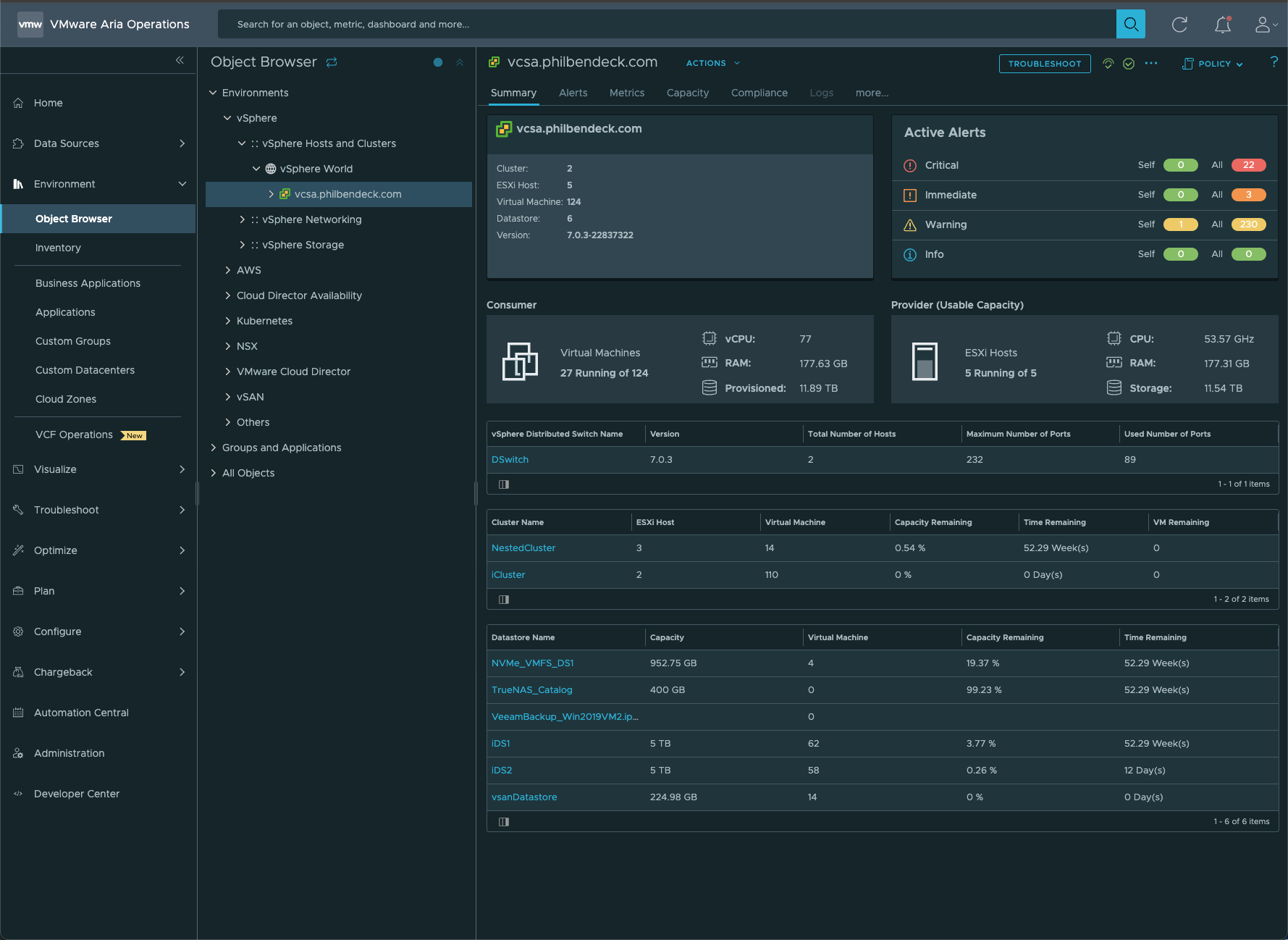Open VCF Operations in the sidebar

coord(74,435)
